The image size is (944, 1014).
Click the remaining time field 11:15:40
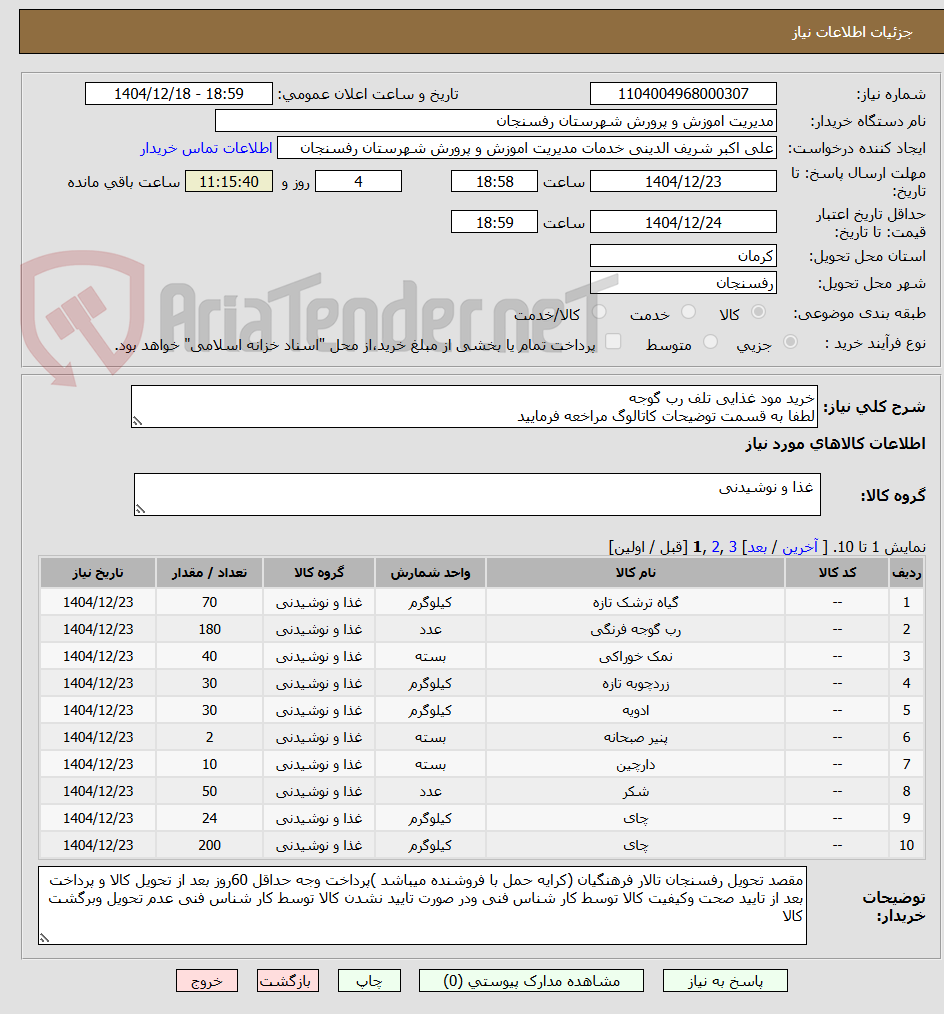(x=229, y=181)
